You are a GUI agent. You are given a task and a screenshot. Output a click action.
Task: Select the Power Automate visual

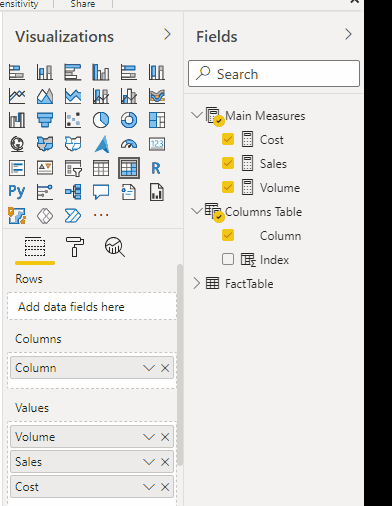click(x=73, y=216)
